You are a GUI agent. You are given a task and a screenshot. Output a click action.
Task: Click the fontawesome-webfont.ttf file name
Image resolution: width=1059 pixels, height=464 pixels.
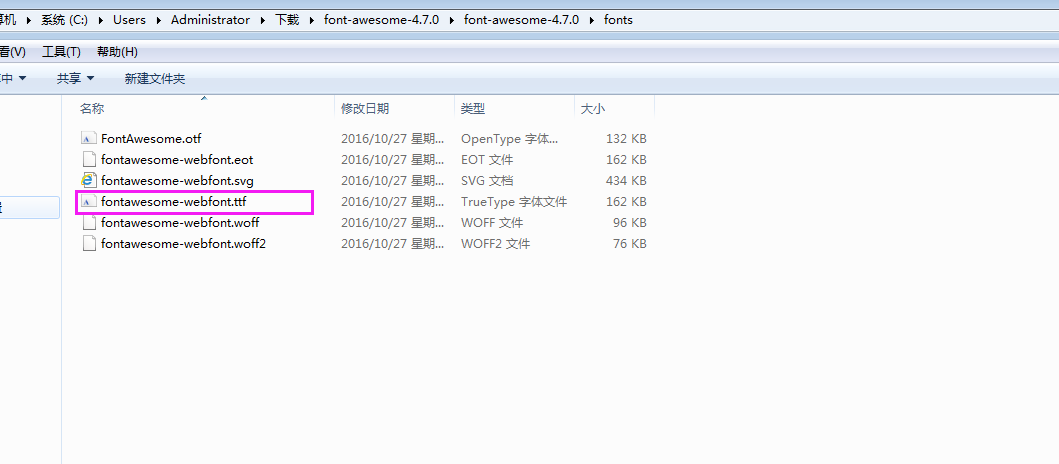point(175,201)
